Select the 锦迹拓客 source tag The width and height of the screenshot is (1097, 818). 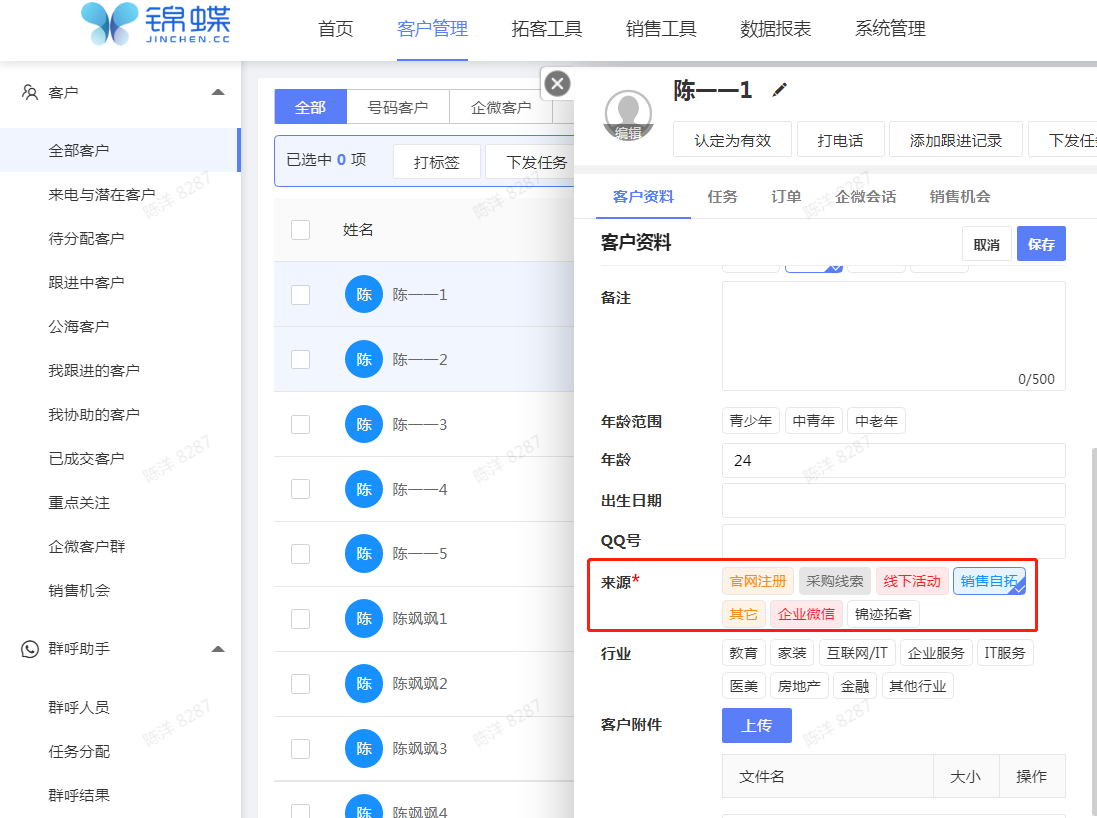point(884,614)
